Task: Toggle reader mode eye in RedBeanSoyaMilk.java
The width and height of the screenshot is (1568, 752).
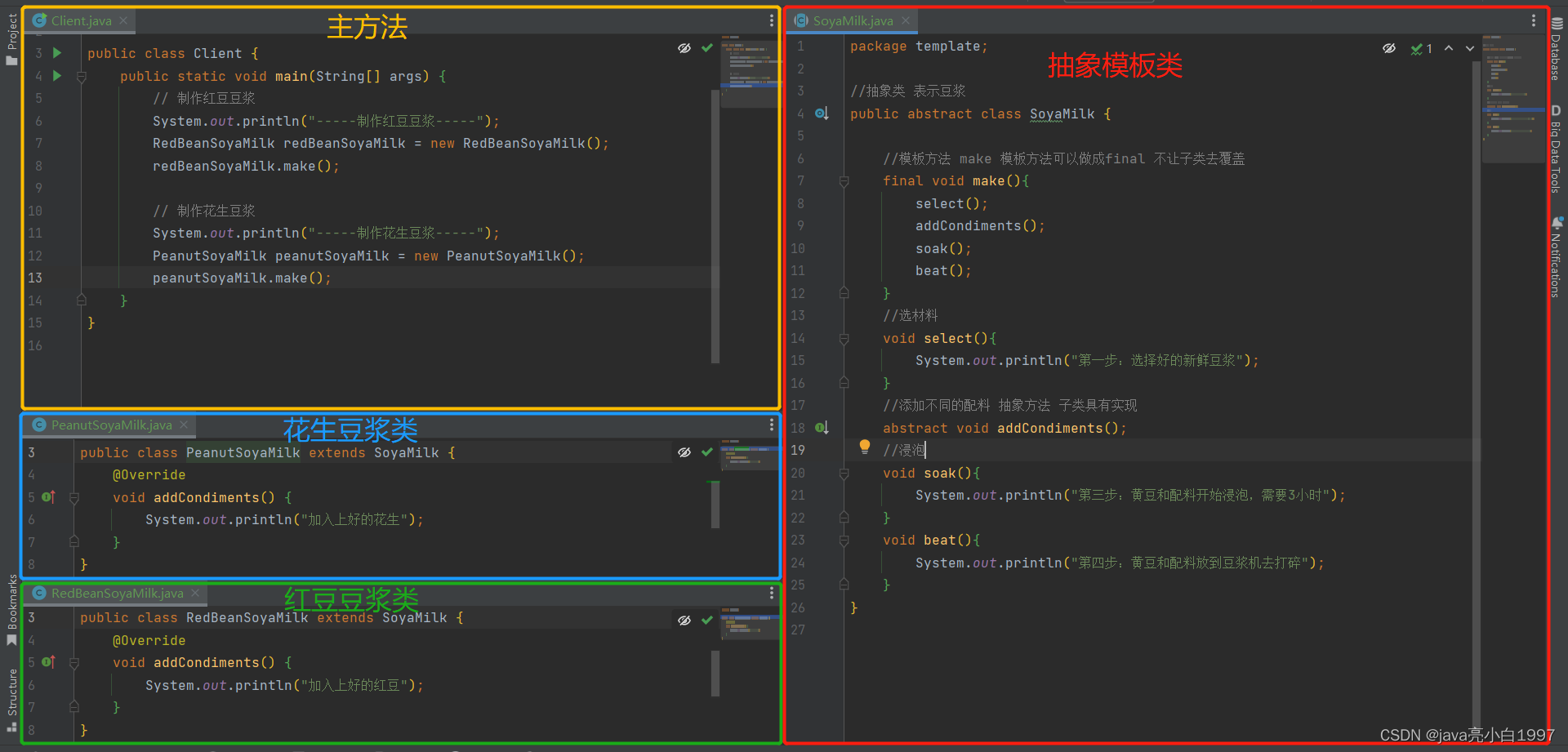Action: tap(684, 621)
